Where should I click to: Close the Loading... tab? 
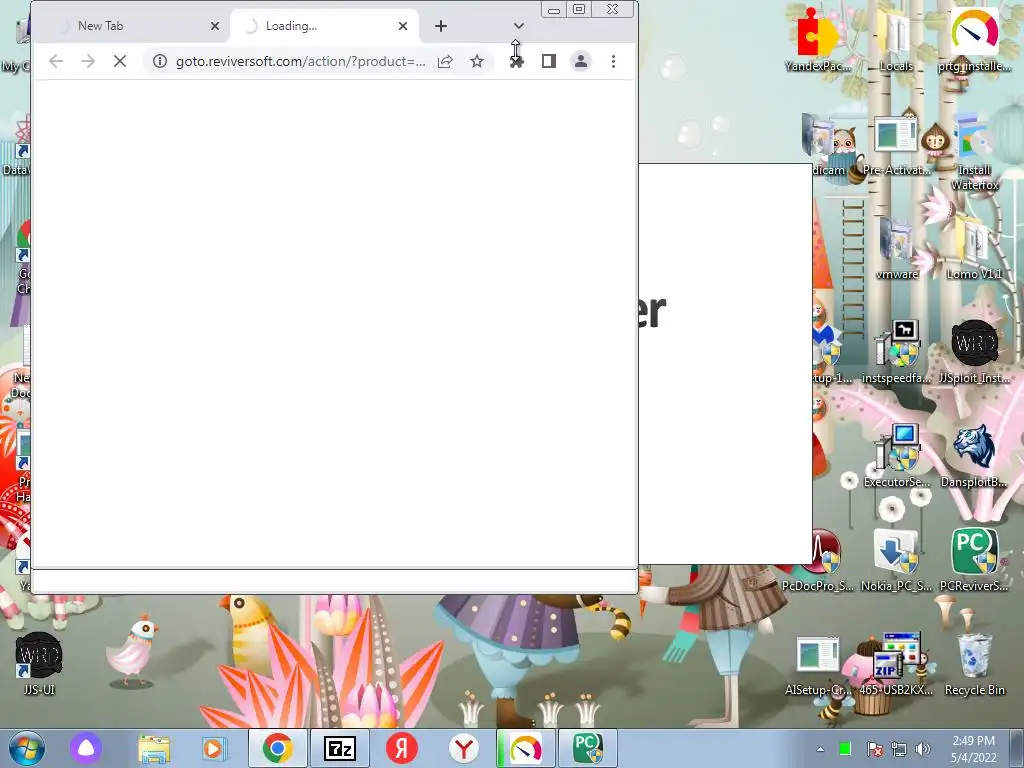403,26
